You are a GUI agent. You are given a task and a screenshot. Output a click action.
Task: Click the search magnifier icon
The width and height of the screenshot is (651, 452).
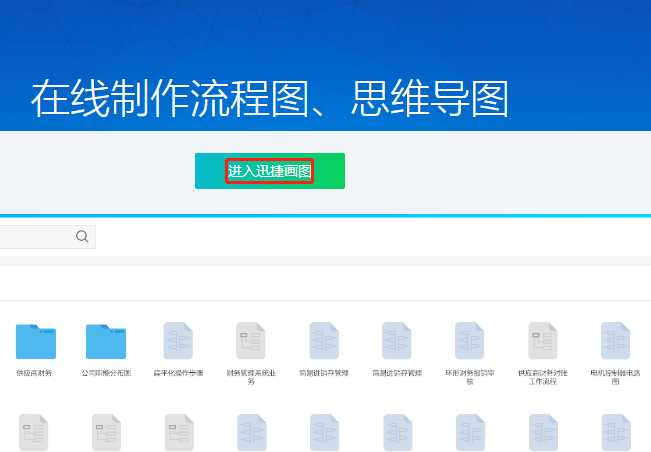pyautogui.click(x=82, y=237)
